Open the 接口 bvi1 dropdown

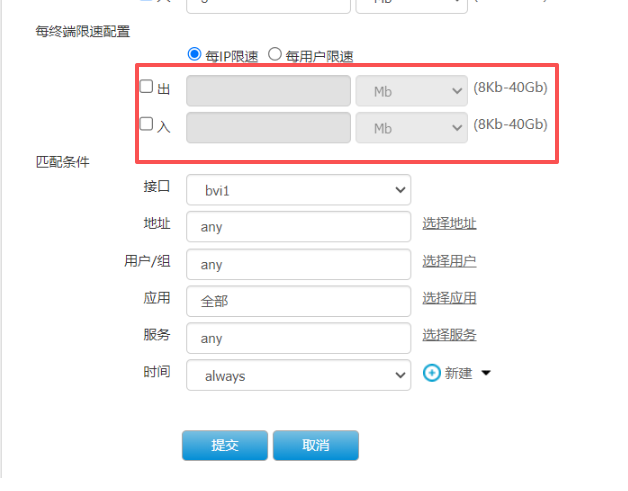(298, 188)
